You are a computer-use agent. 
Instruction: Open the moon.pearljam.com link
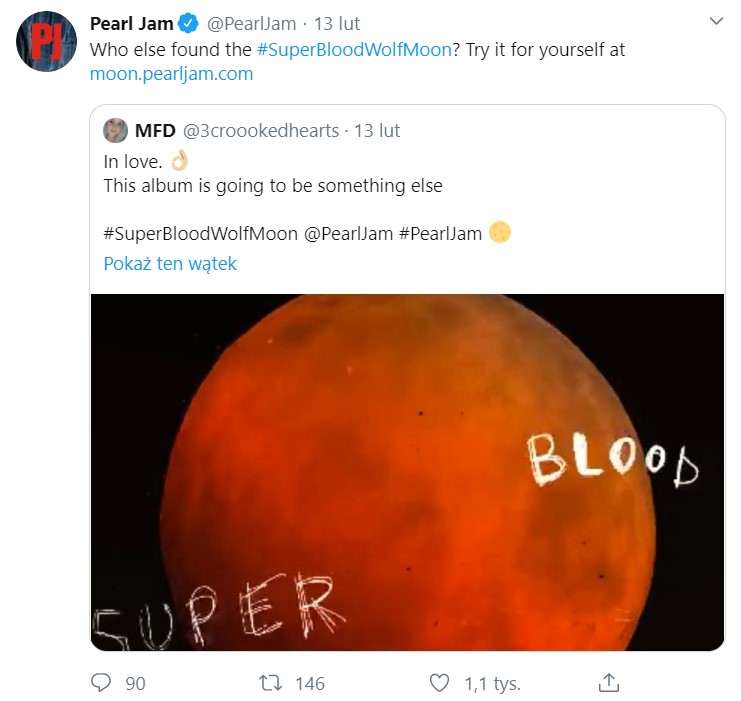coord(171,74)
